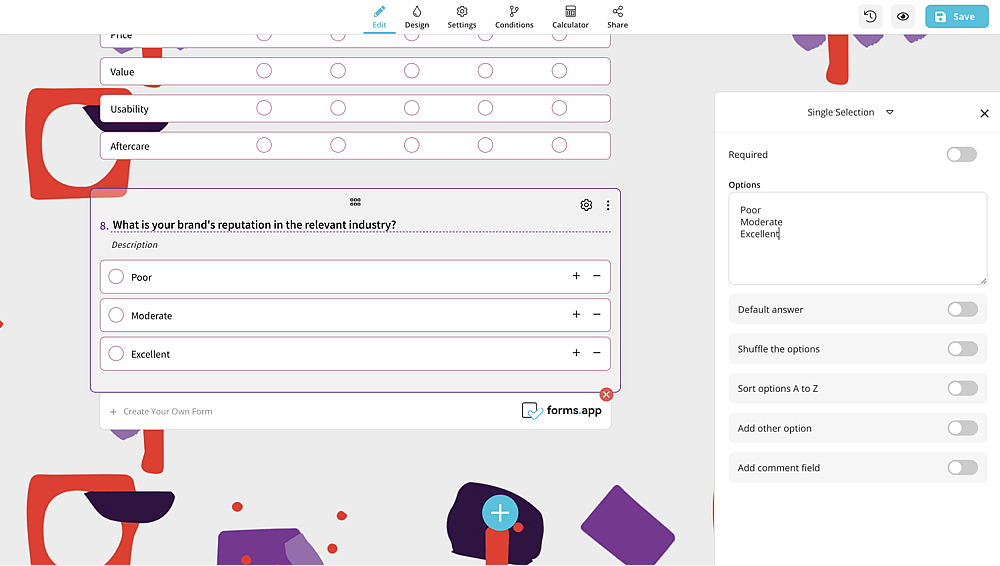Image resolution: width=1000 pixels, height=566 pixels.
Task: Open the Edit tab with pencil icon
Action: tap(379, 17)
